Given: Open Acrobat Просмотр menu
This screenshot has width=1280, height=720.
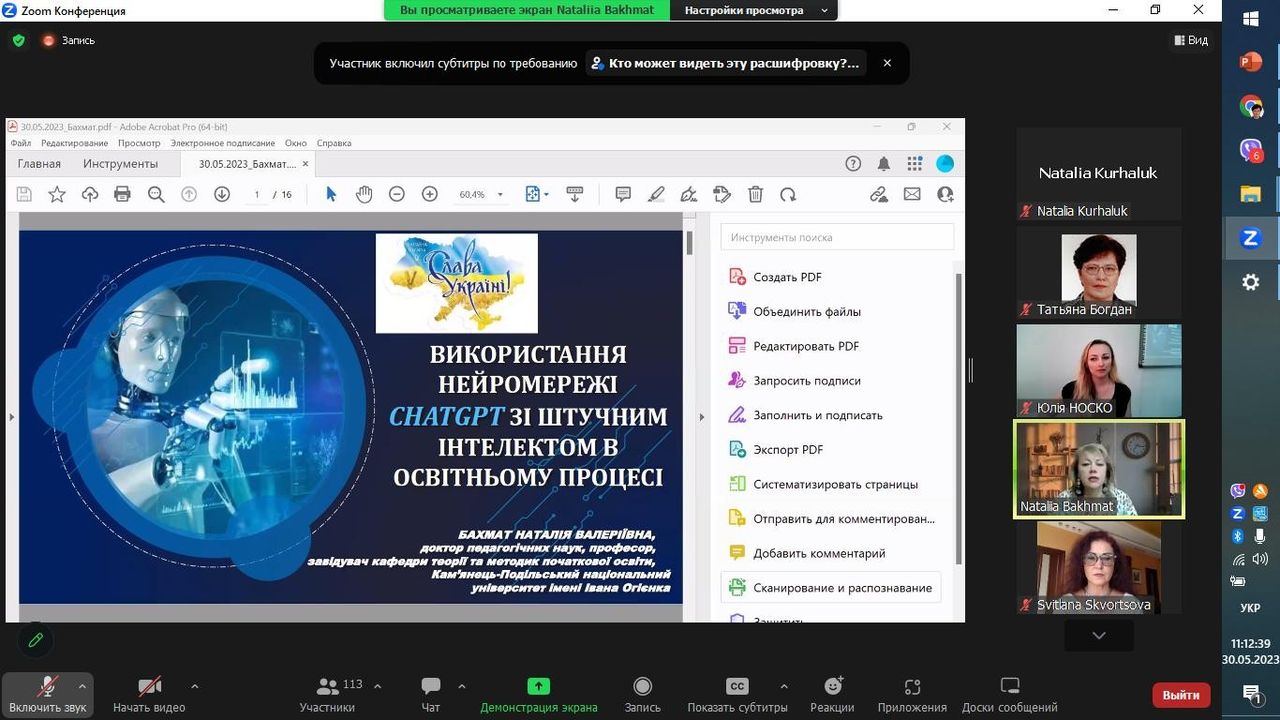Looking at the screenshot, I should point(139,143).
